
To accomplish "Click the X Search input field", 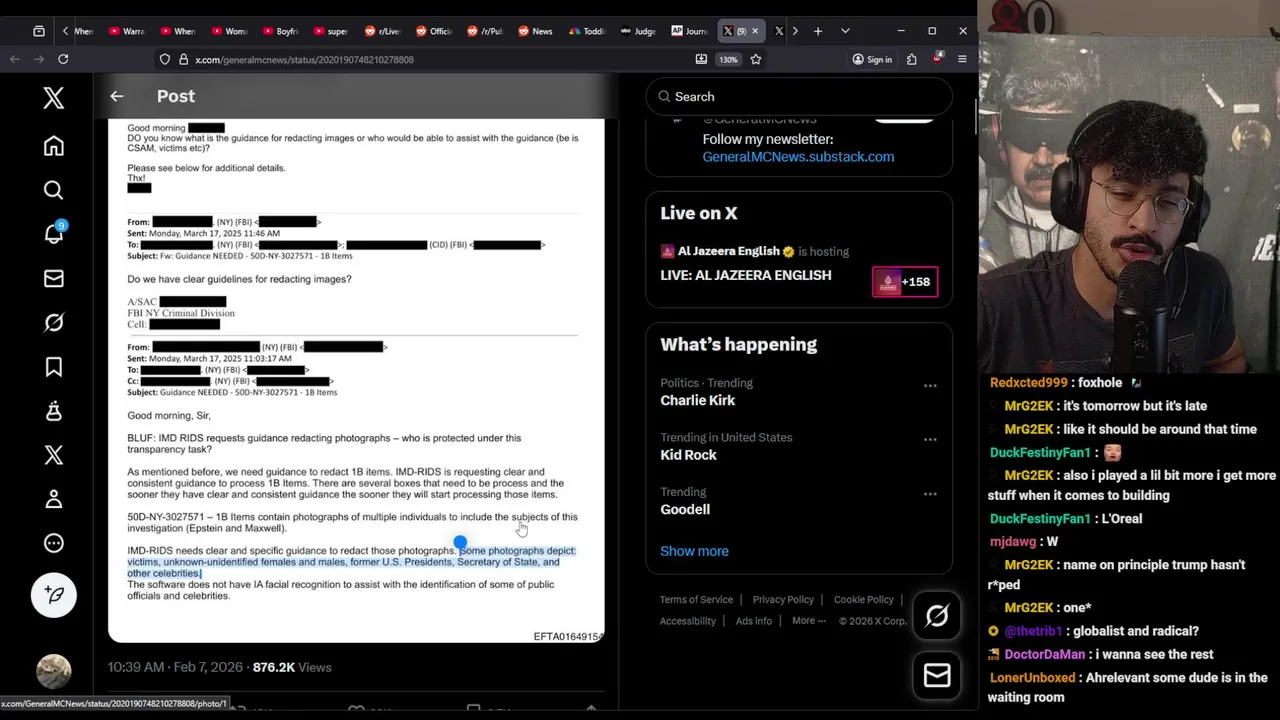I will 799,97.
